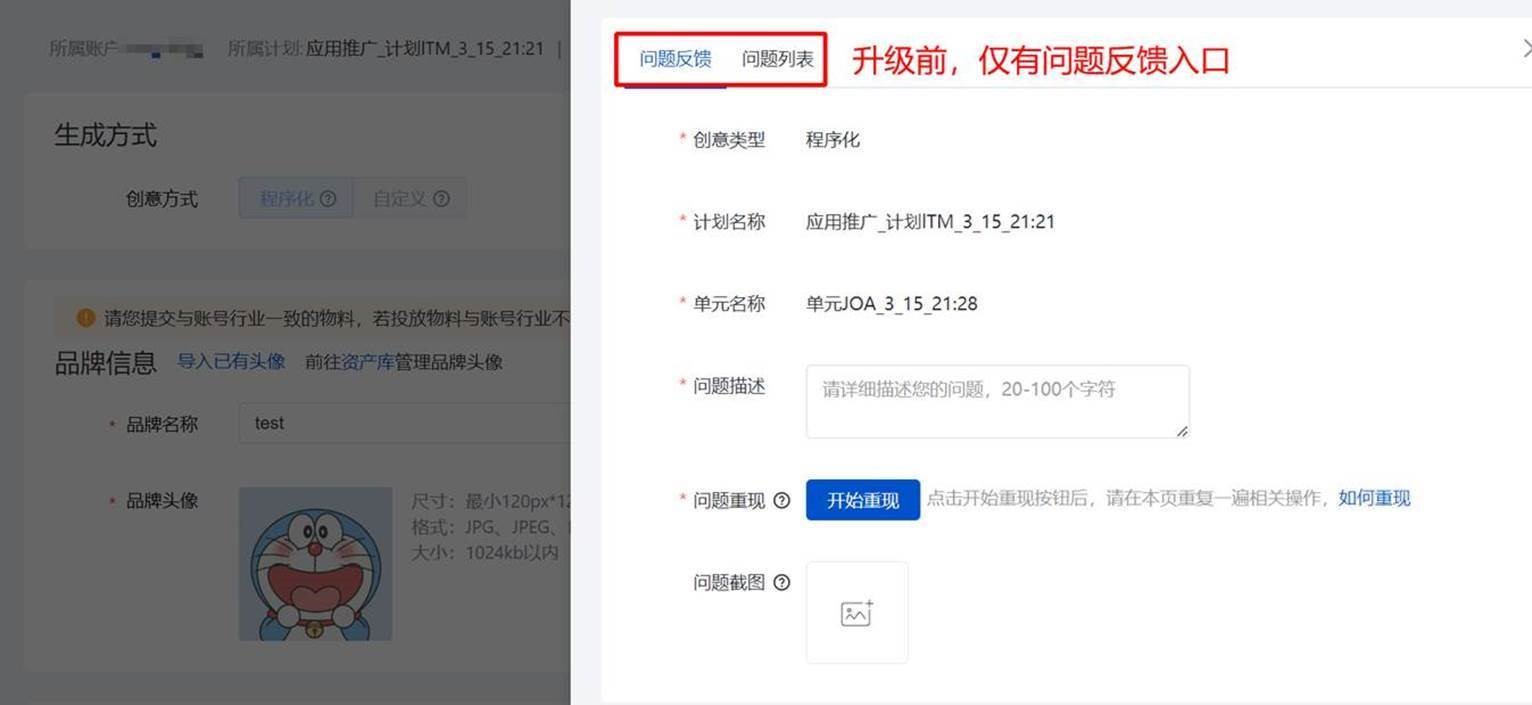The width and height of the screenshot is (1532, 705).
Task: Open the 问题列表 tab
Action: (x=777, y=59)
